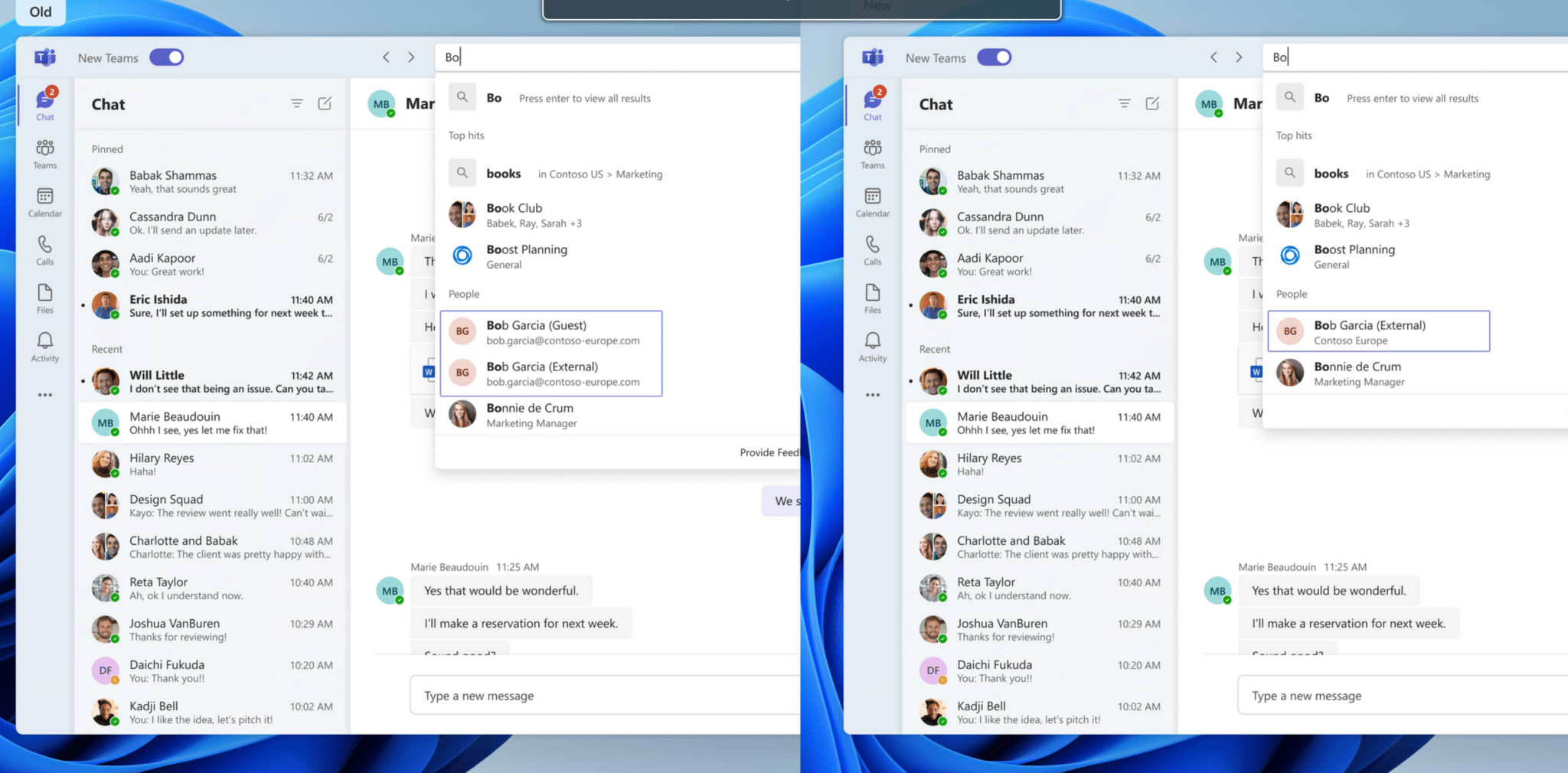Open Activity in the left Old window sidebar
The height and width of the screenshot is (773, 1568).
tap(45, 347)
